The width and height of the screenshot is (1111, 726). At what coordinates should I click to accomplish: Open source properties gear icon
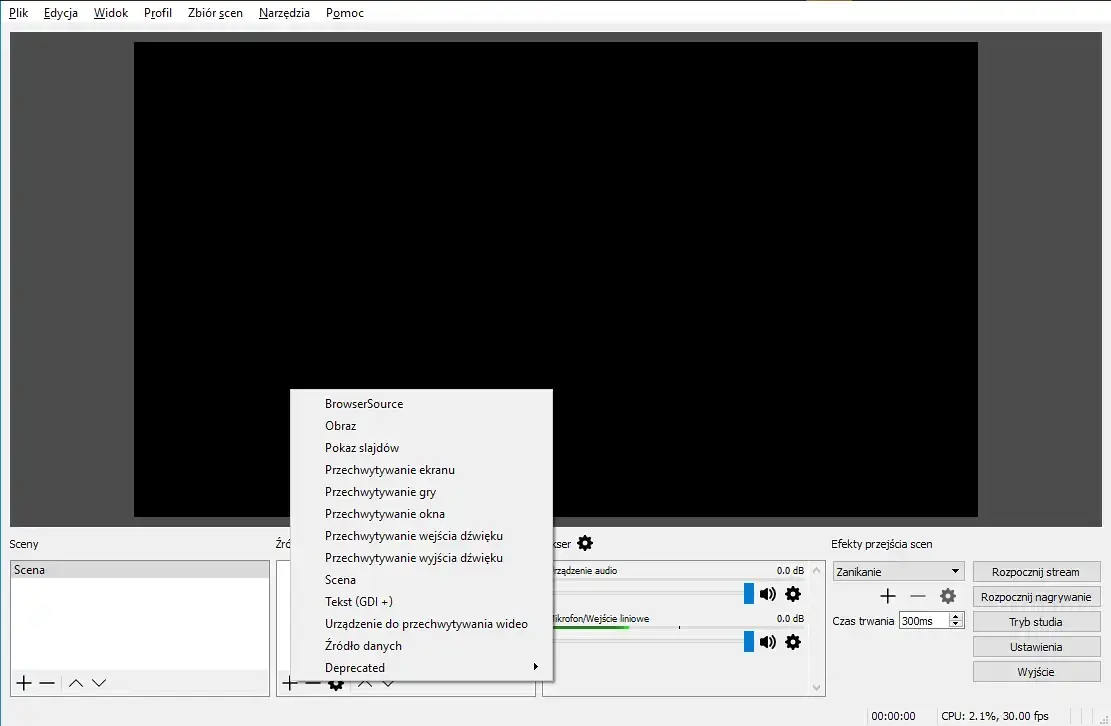[336, 683]
